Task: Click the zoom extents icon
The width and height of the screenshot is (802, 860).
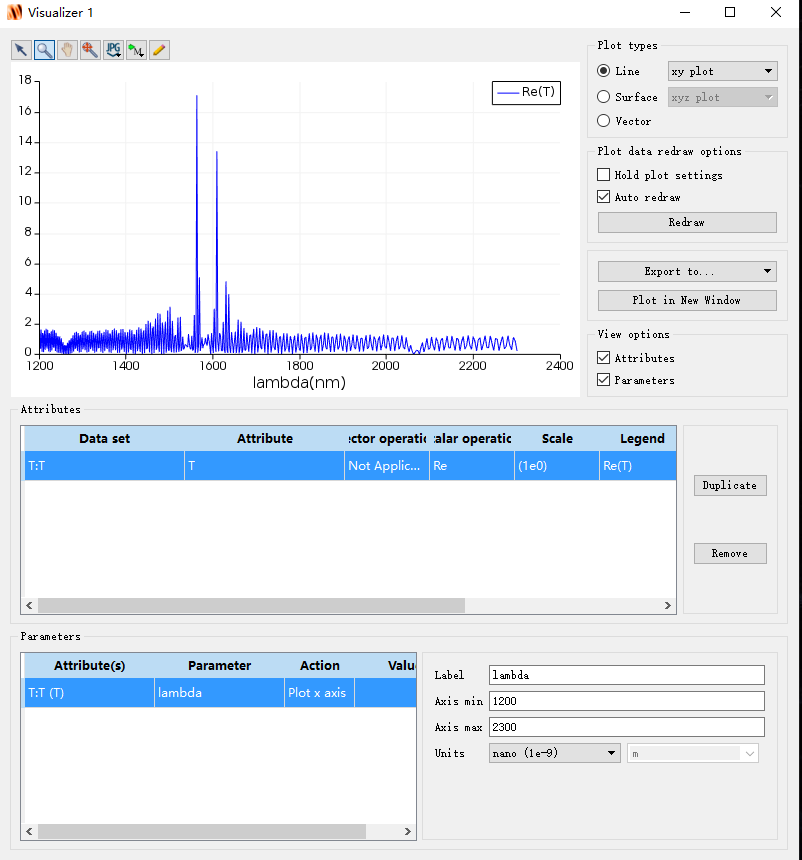Action: pyautogui.click(x=90, y=50)
